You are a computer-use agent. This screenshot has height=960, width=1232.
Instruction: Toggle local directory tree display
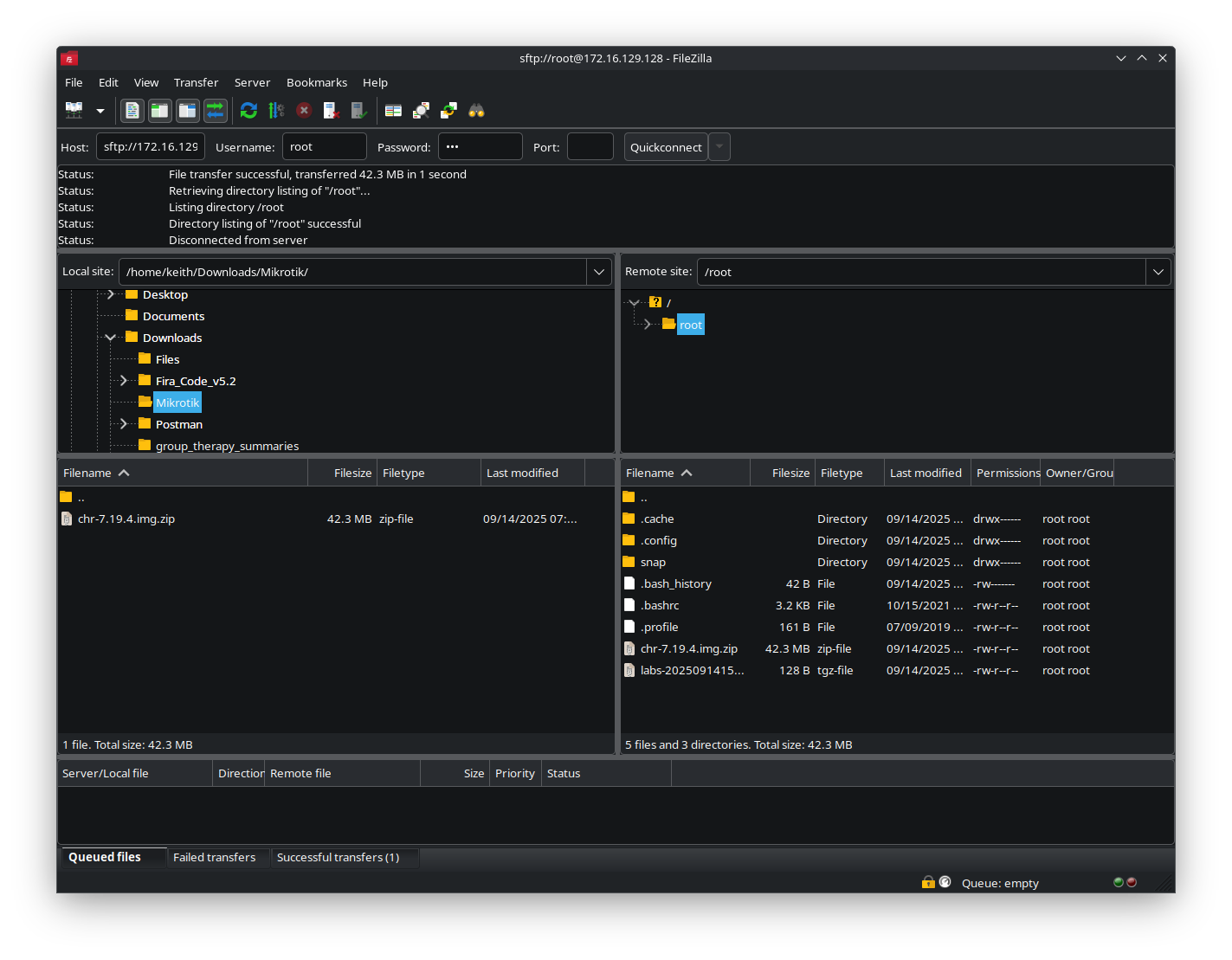pos(160,110)
